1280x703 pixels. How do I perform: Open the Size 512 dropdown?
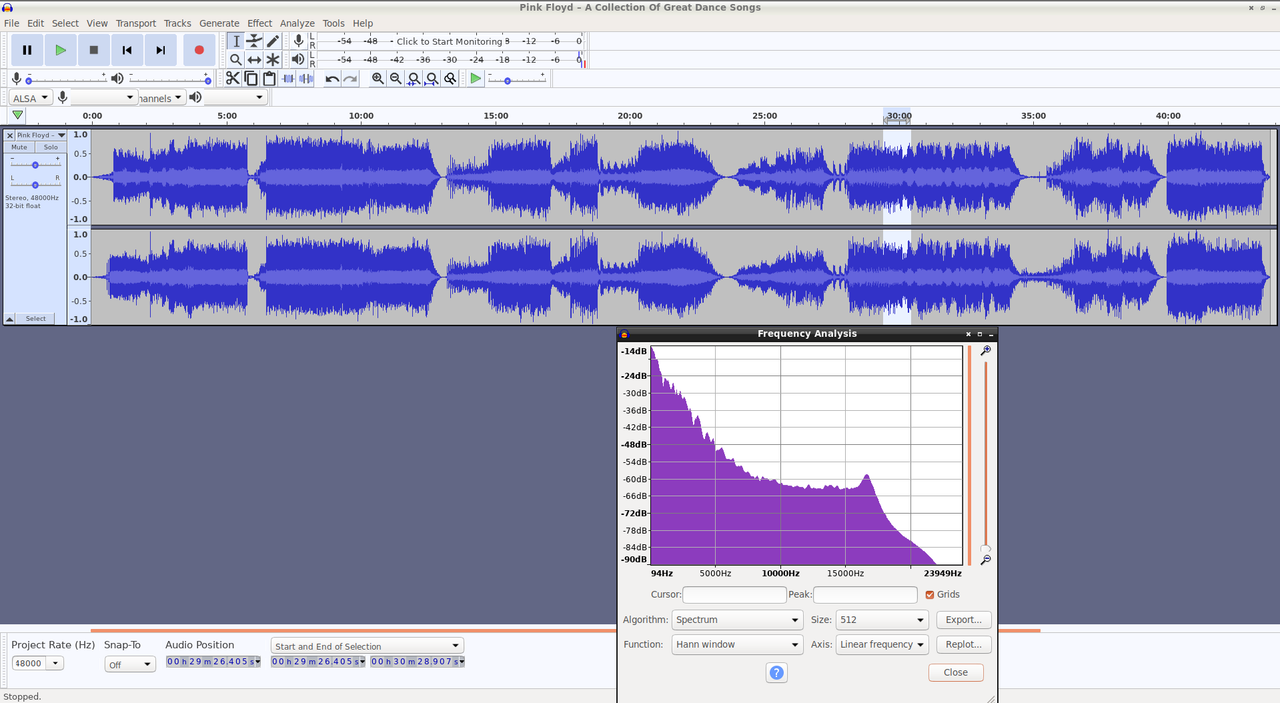(x=882, y=620)
